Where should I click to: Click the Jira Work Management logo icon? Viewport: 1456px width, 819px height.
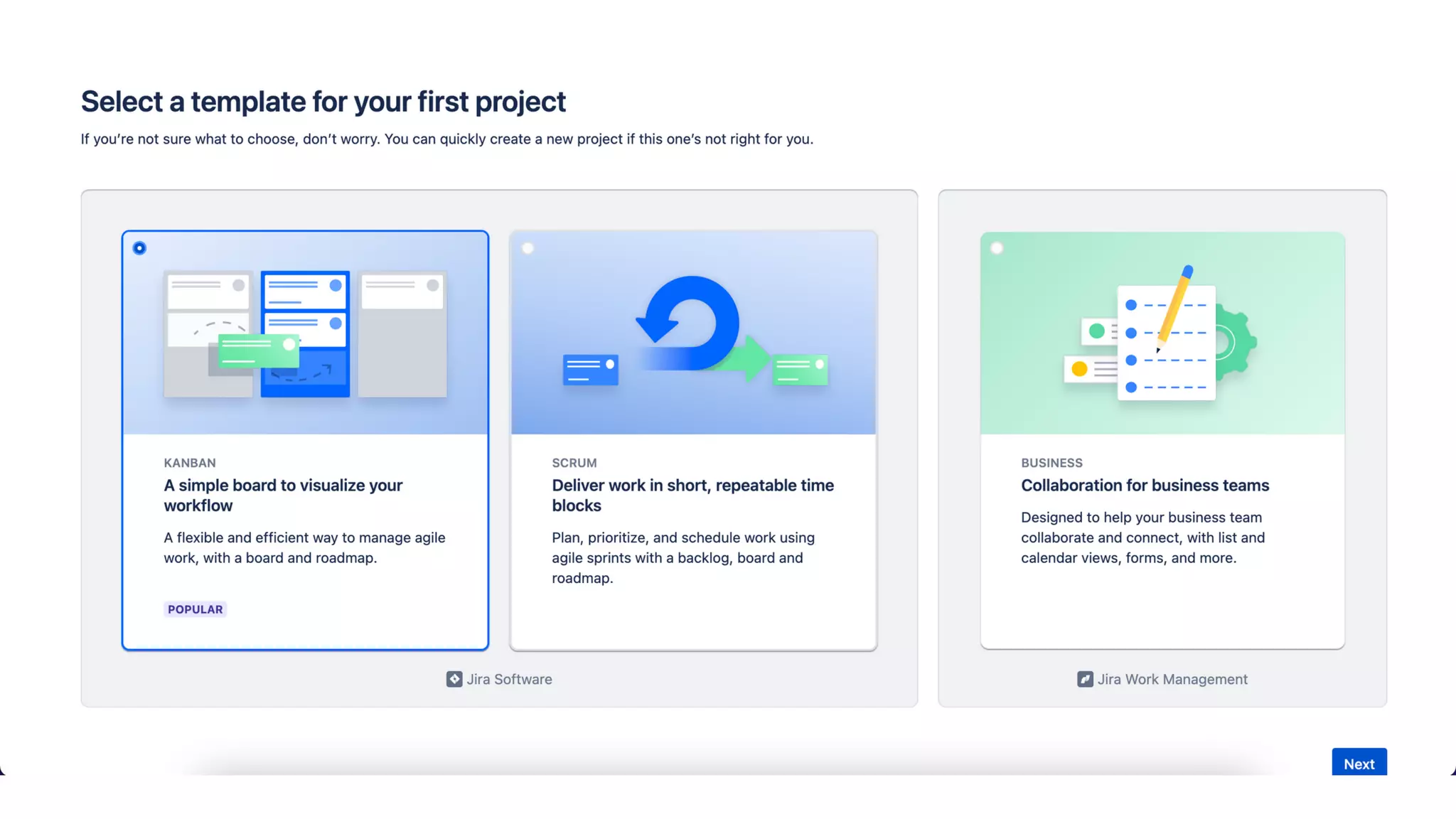pyautogui.click(x=1085, y=679)
